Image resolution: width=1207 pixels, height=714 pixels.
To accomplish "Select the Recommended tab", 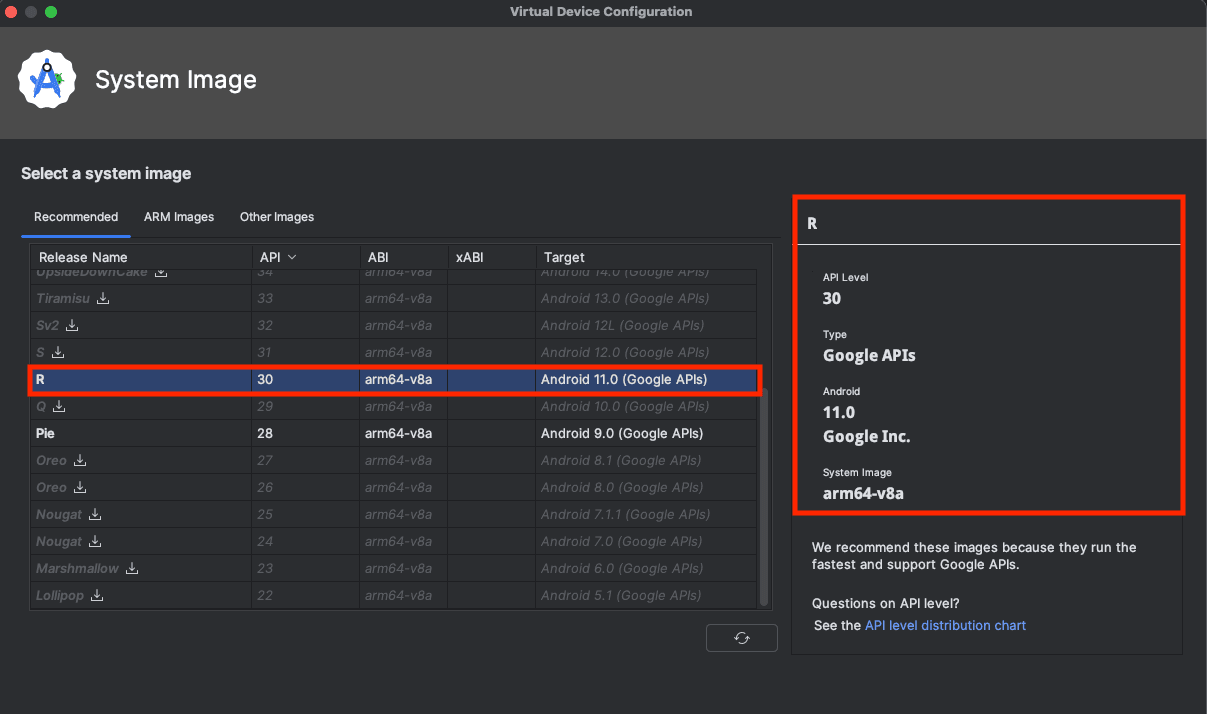I will [76, 217].
